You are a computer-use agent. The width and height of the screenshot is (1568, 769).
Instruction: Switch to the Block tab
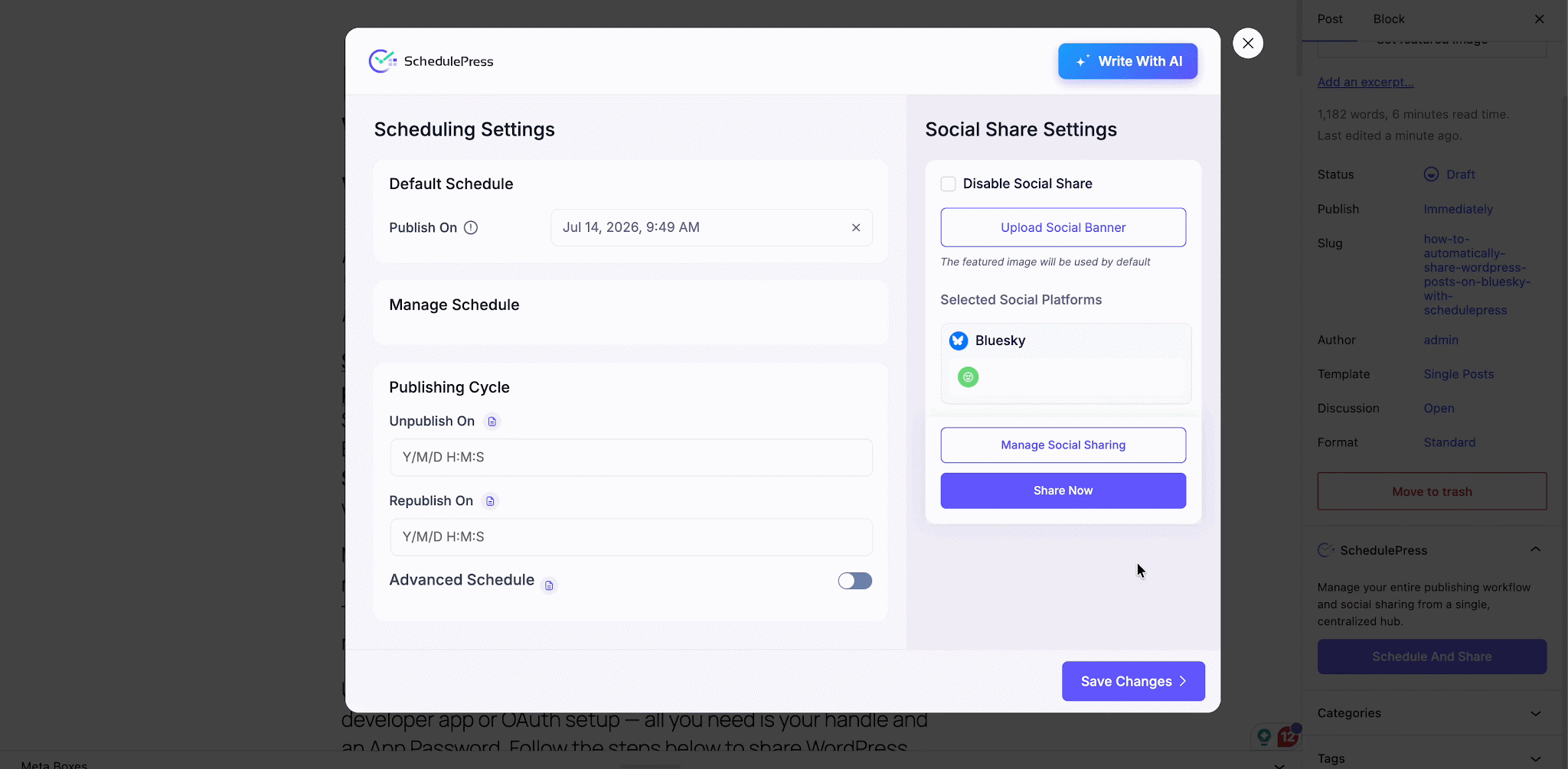(1389, 19)
